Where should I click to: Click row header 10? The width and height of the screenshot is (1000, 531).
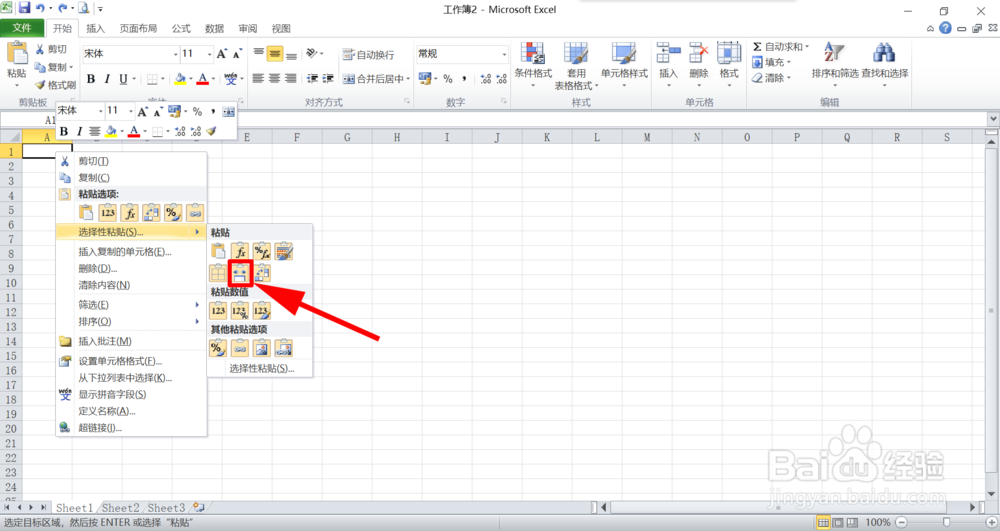[x=11, y=283]
